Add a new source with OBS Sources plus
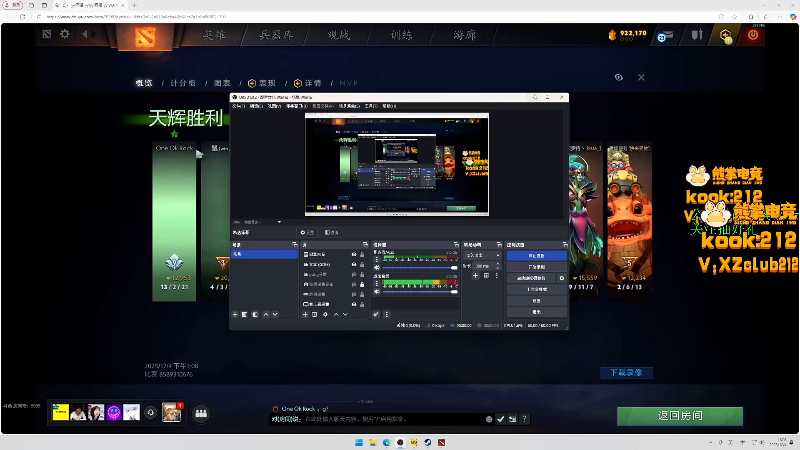Image resolution: width=800 pixels, height=450 pixels. point(305,315)
